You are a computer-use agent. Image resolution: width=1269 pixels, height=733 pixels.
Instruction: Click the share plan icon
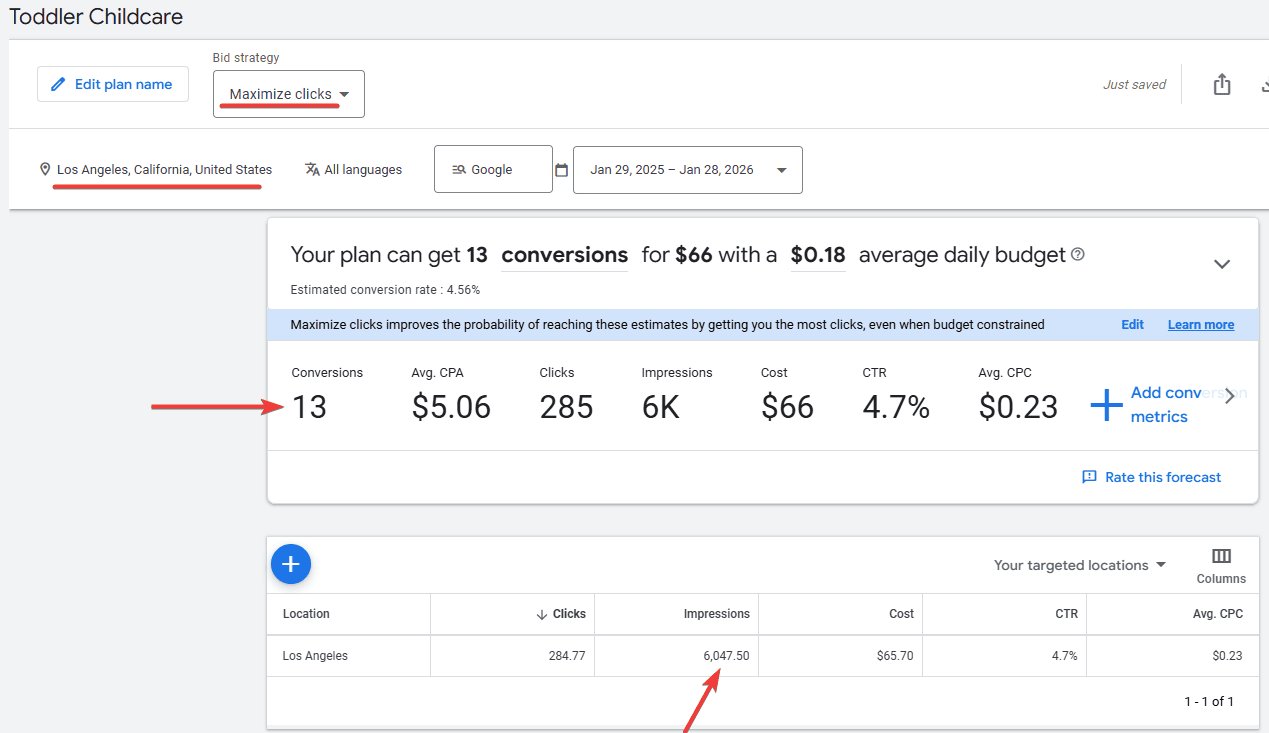(x=1221, y=85)
